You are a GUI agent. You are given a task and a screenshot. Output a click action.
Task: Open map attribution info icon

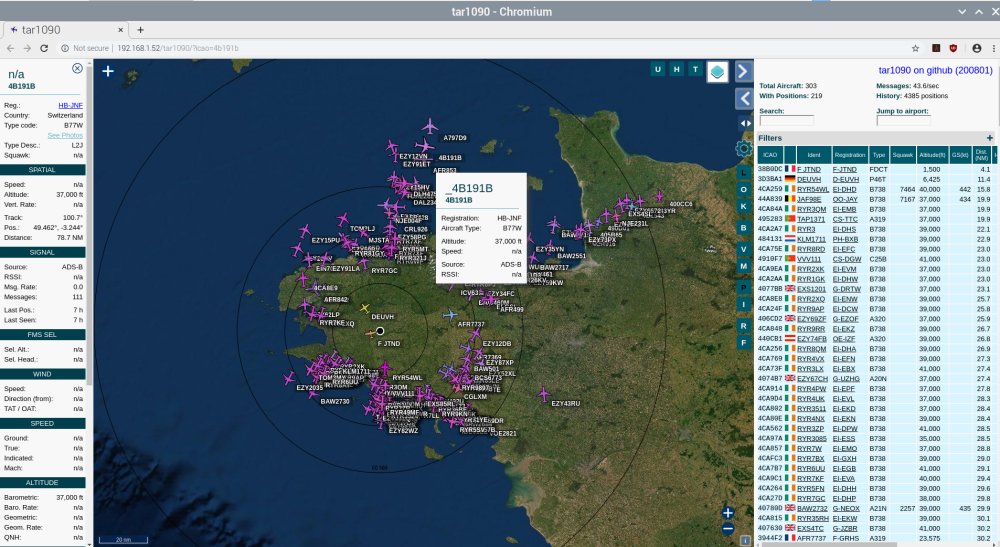tap(745, 540)
